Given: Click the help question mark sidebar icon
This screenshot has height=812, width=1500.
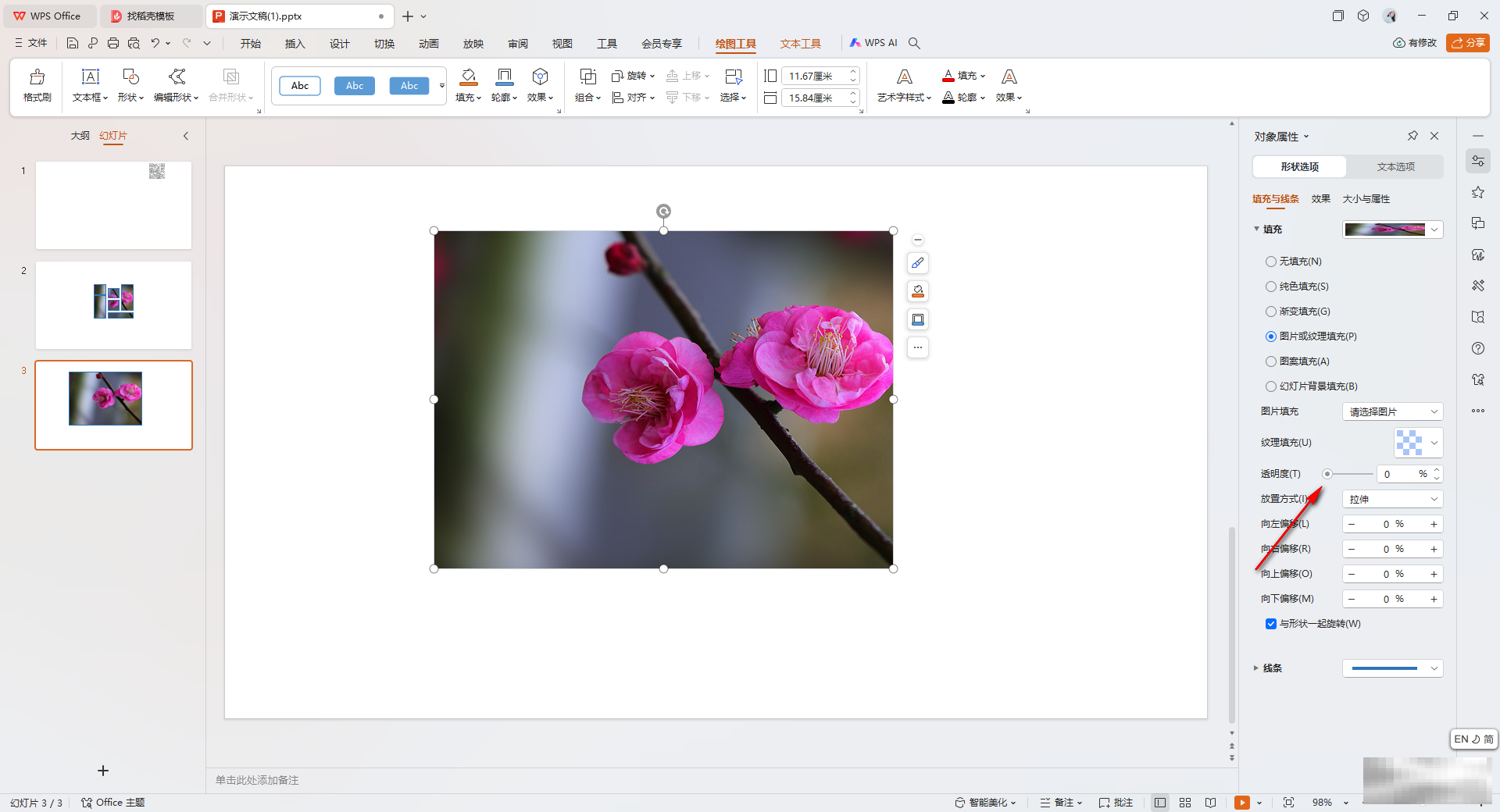Looking at the screenshot, I should point(1478,348).
